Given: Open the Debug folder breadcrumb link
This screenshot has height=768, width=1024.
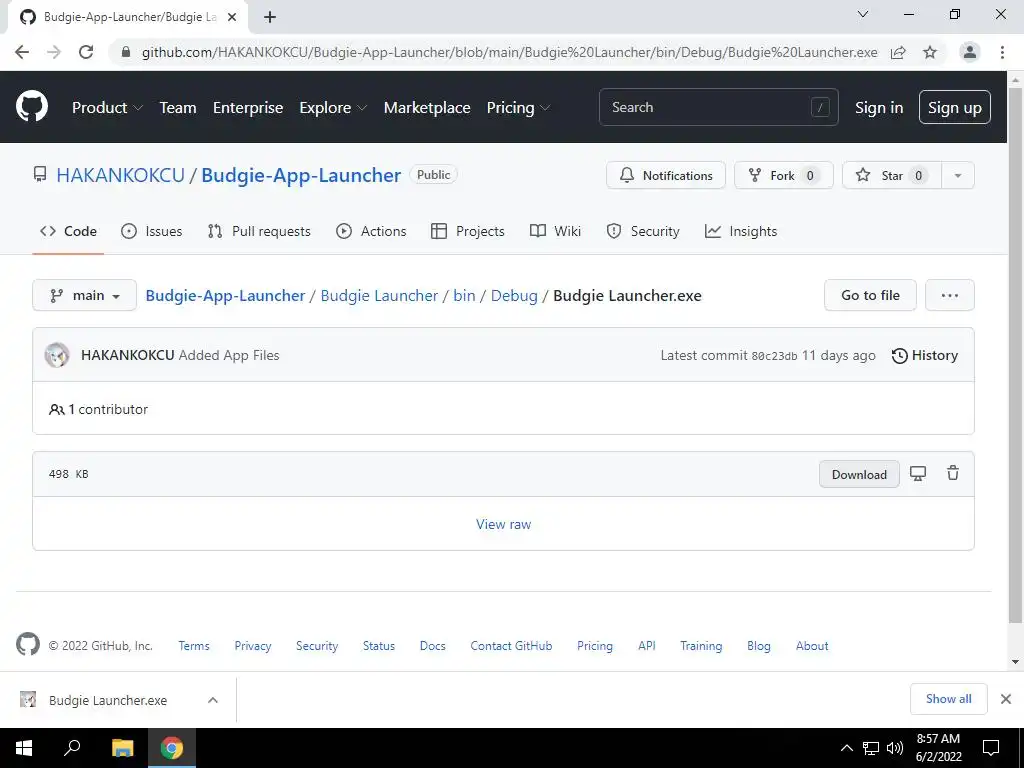Looking at the screenshot, I should [x=514, y=295].
